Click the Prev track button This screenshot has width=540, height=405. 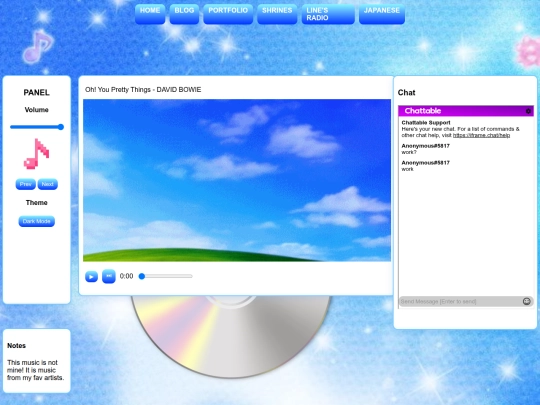(25, 184)
